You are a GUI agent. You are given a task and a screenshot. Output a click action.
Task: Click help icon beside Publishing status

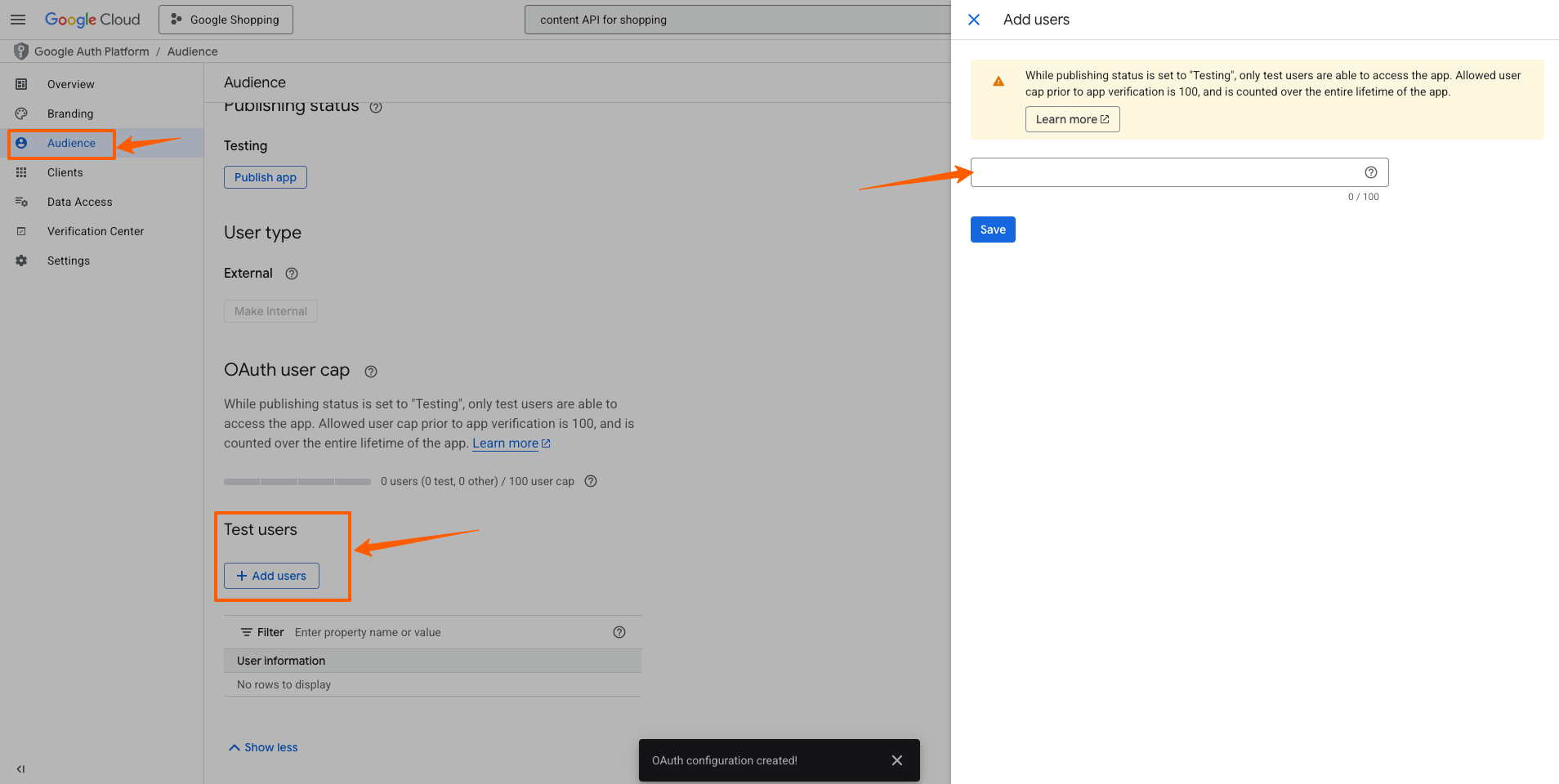[x=376, y=107]
